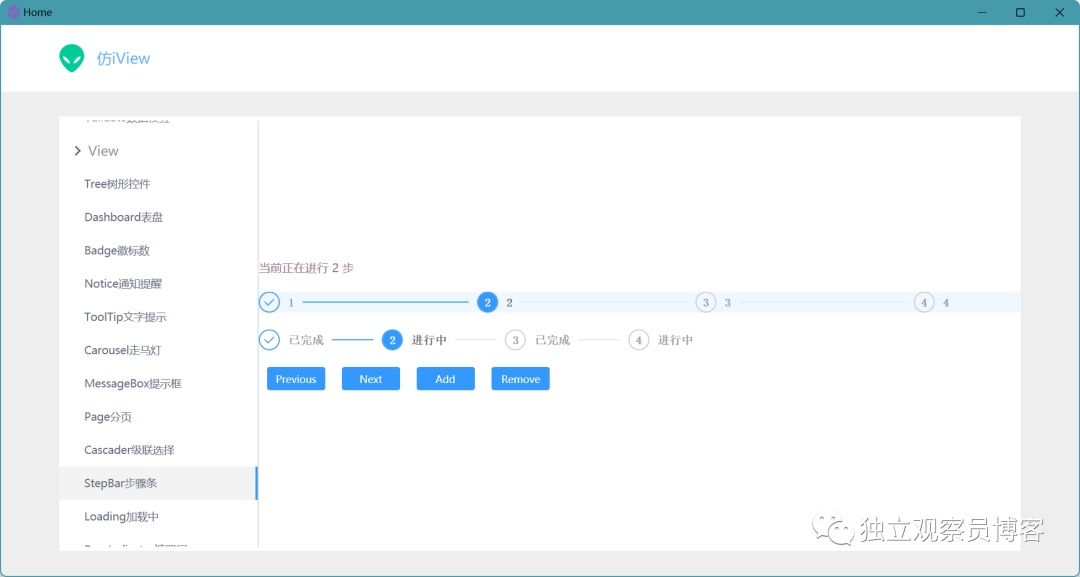Click the step 3 circle beside second 已完成

pos(515,340)
